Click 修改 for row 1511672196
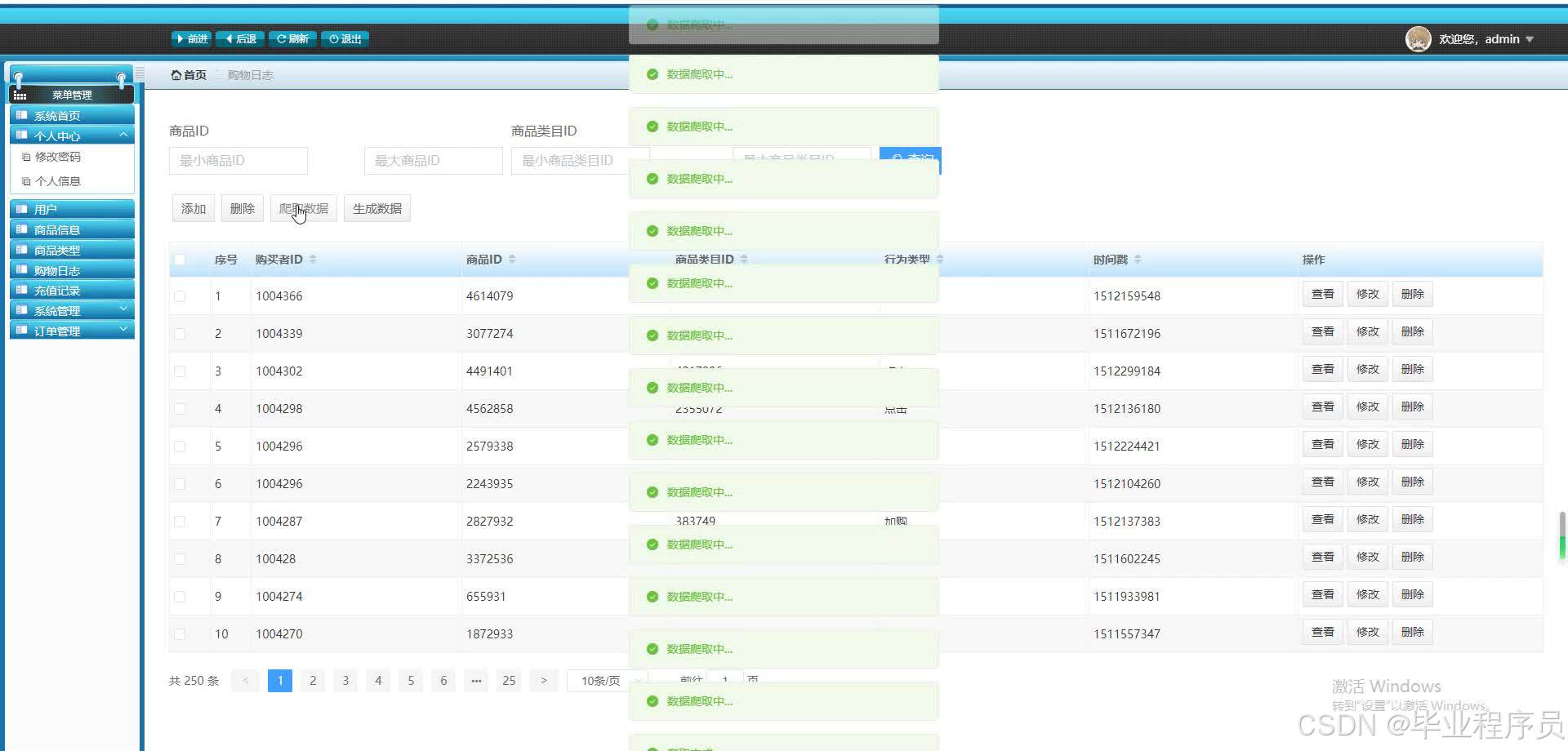 [x=1368, y=332]
